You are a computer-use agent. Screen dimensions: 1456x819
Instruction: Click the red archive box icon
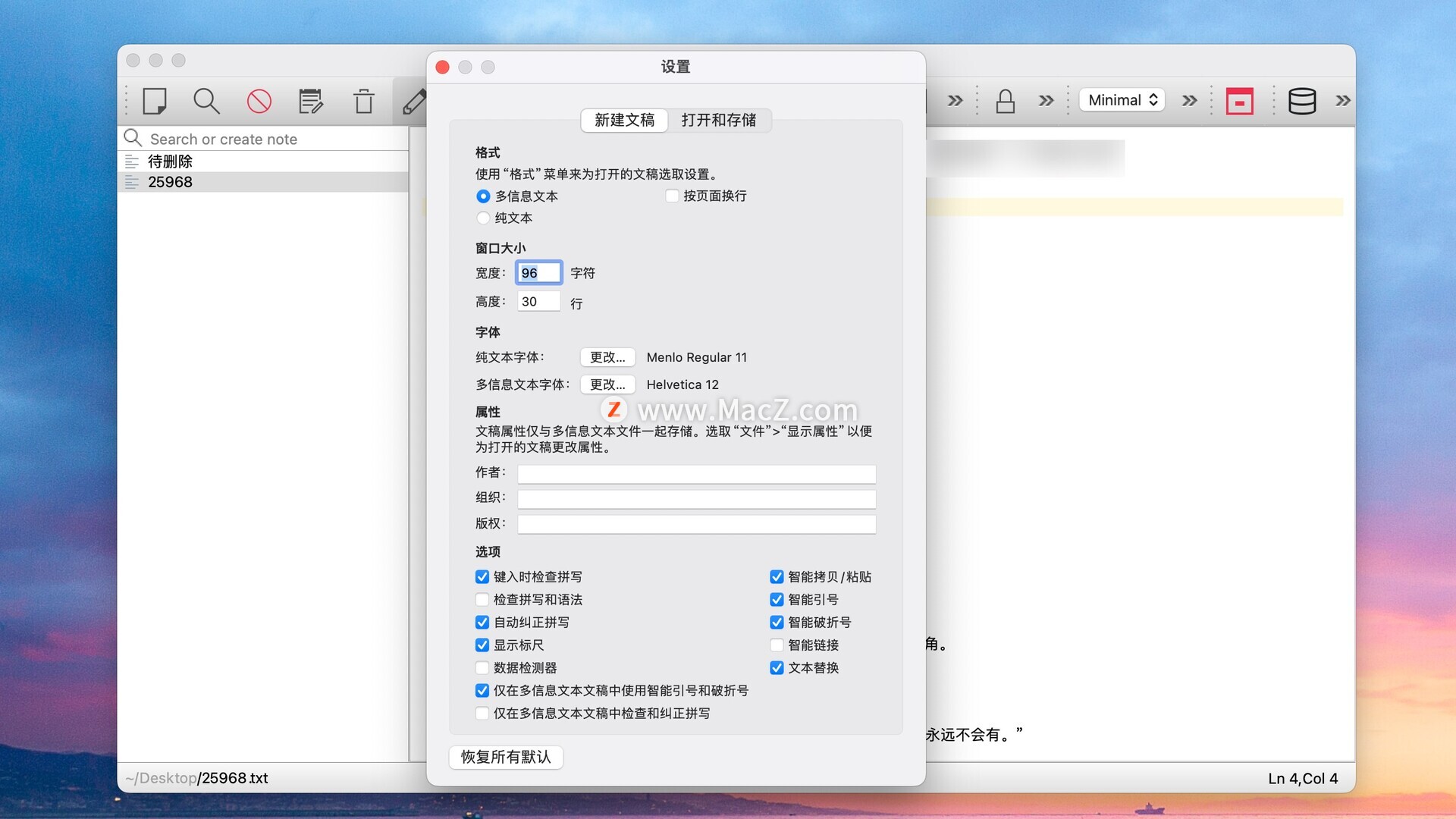(1240, 101)
